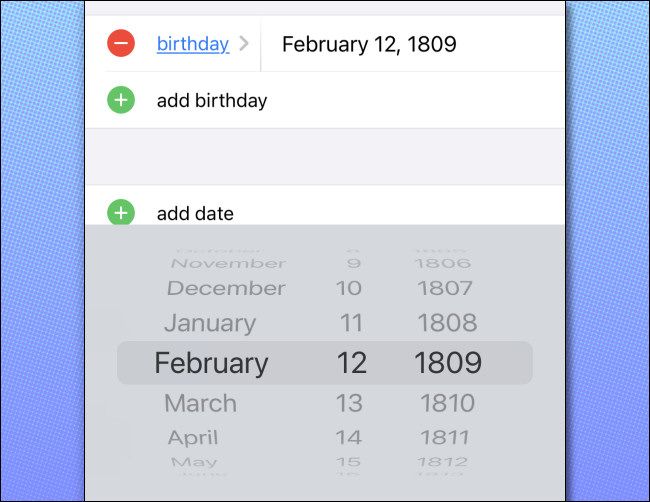Image resolution: width=650 pixels, height=502 pixels.
Task: Tap the February 12, 1809 date field
Action: pyautogui.click(x=369, y=44)
